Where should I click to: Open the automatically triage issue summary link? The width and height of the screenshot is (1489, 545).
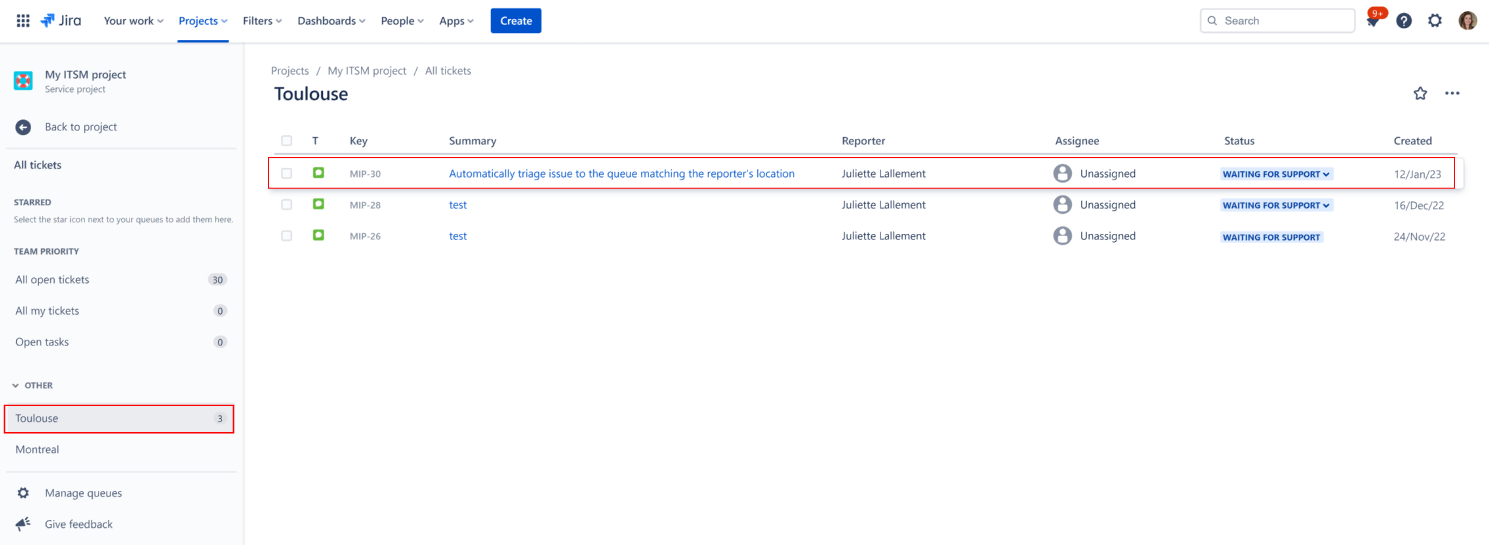click(x=621, y=174)
